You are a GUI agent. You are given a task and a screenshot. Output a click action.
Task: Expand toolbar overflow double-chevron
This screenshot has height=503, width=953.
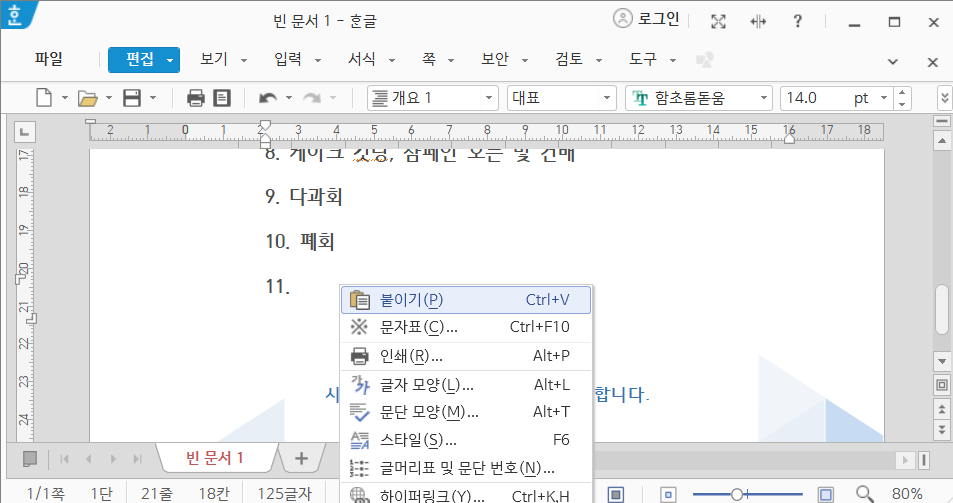(x=944, y=98)
